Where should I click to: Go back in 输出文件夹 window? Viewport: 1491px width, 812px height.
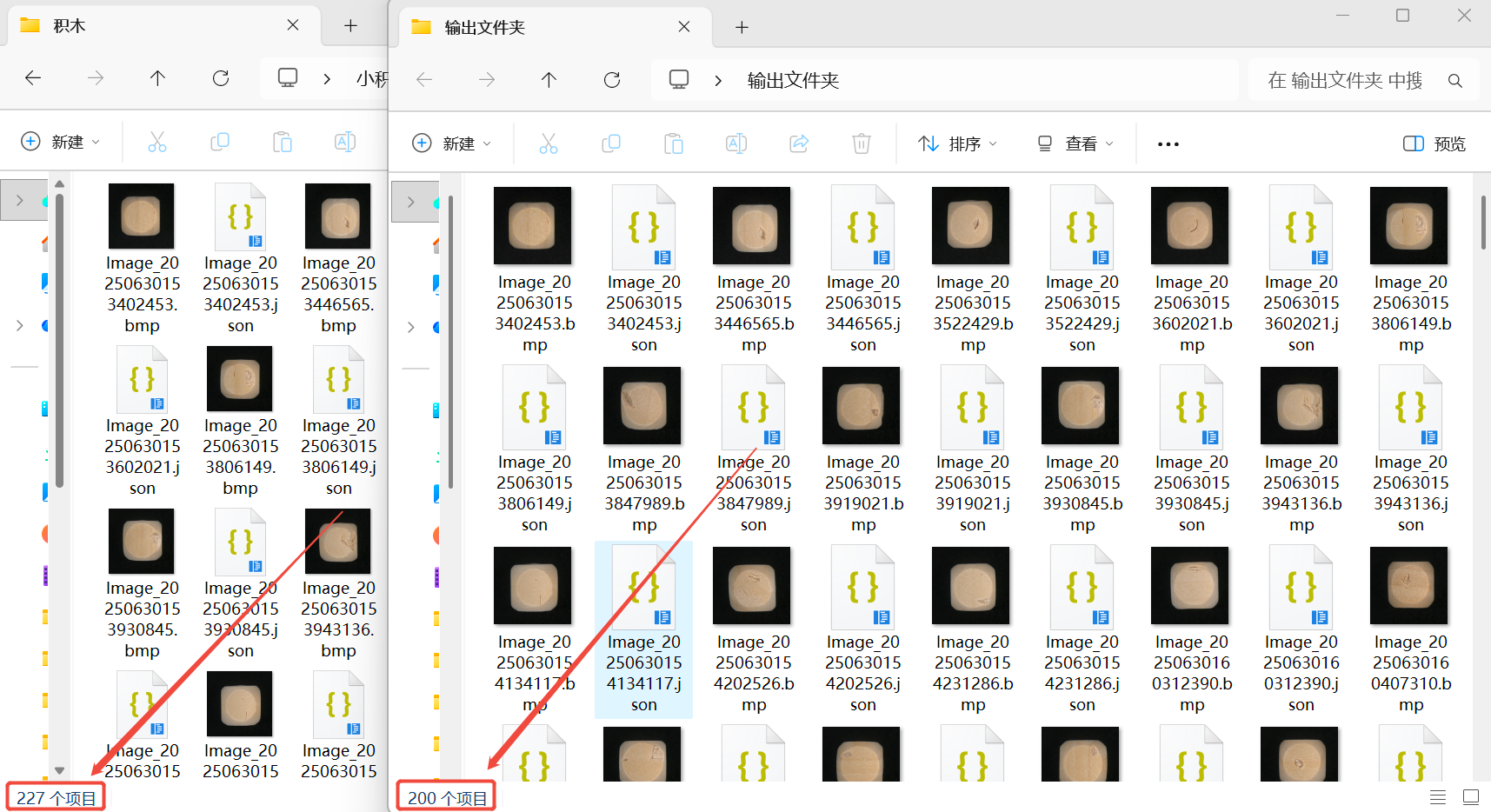[424, 80]
